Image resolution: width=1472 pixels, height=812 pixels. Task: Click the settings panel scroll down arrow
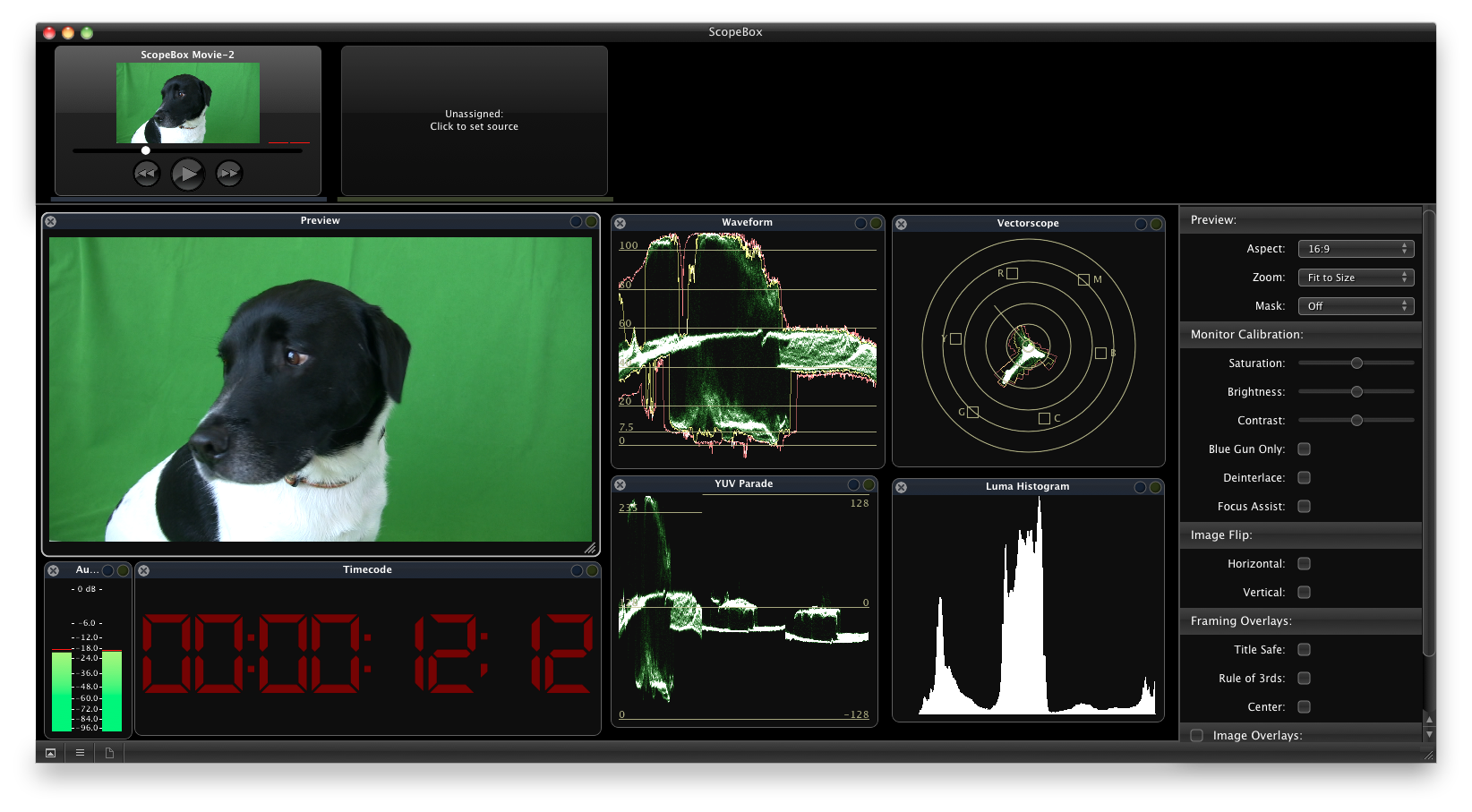tap(1430, 734)
